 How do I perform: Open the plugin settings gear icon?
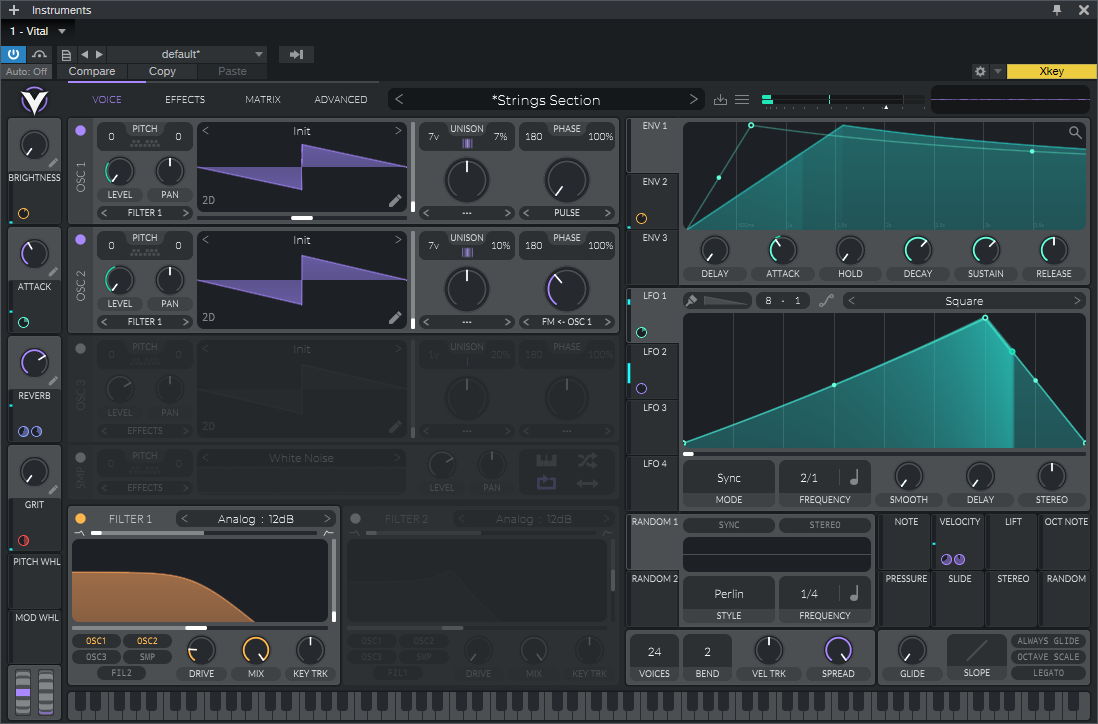click(980, 72)
